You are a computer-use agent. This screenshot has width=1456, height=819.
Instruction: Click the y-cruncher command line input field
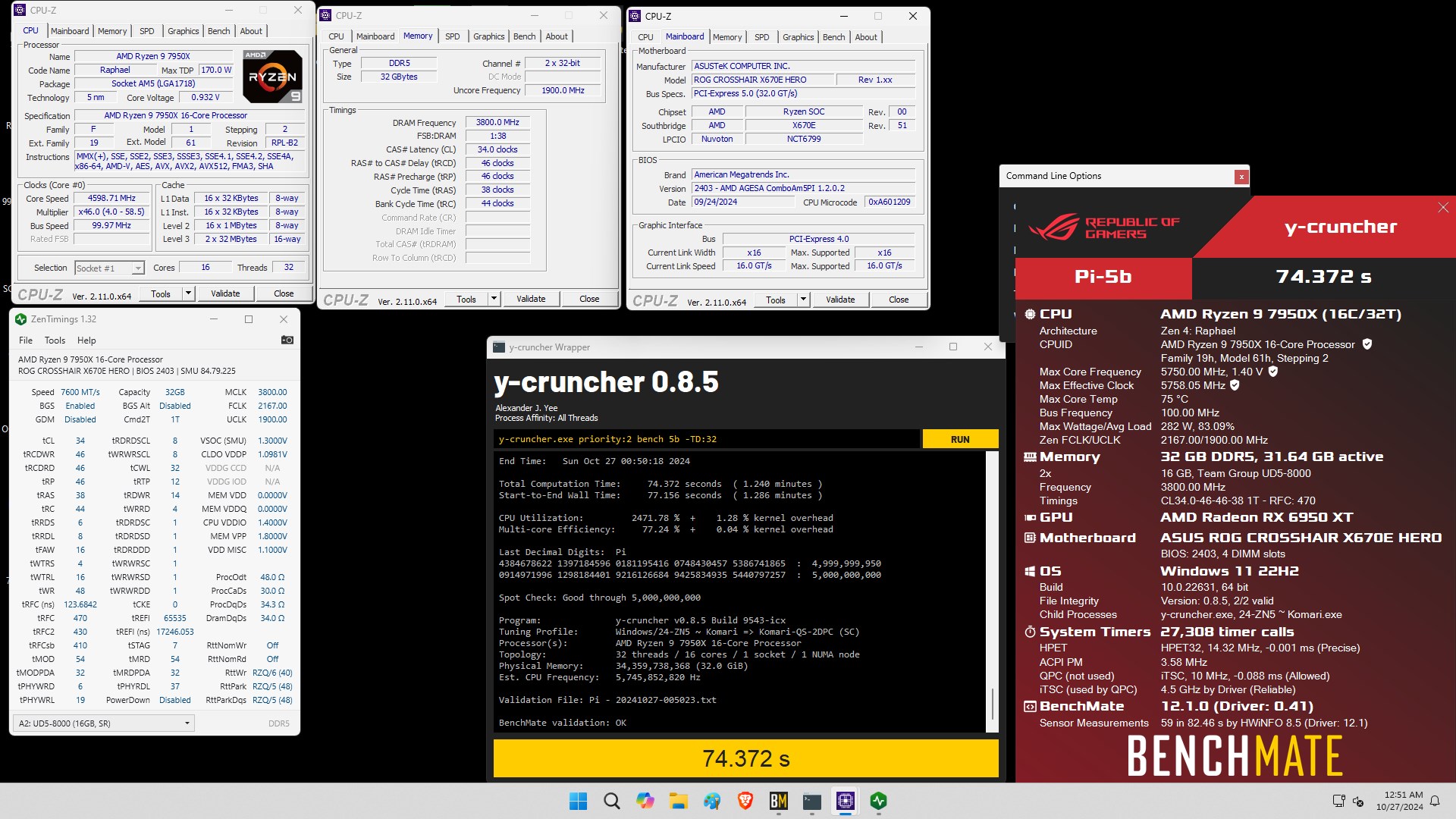[706, 439]
